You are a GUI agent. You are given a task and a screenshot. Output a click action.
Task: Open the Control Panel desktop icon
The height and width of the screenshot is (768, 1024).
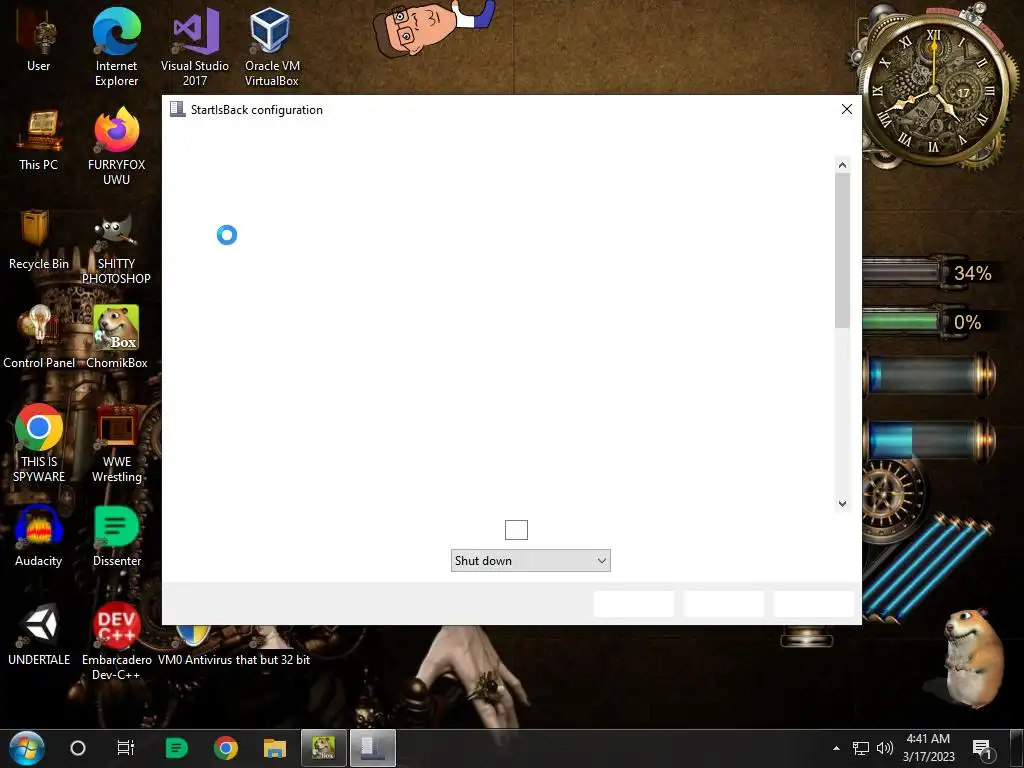point(39,338)
